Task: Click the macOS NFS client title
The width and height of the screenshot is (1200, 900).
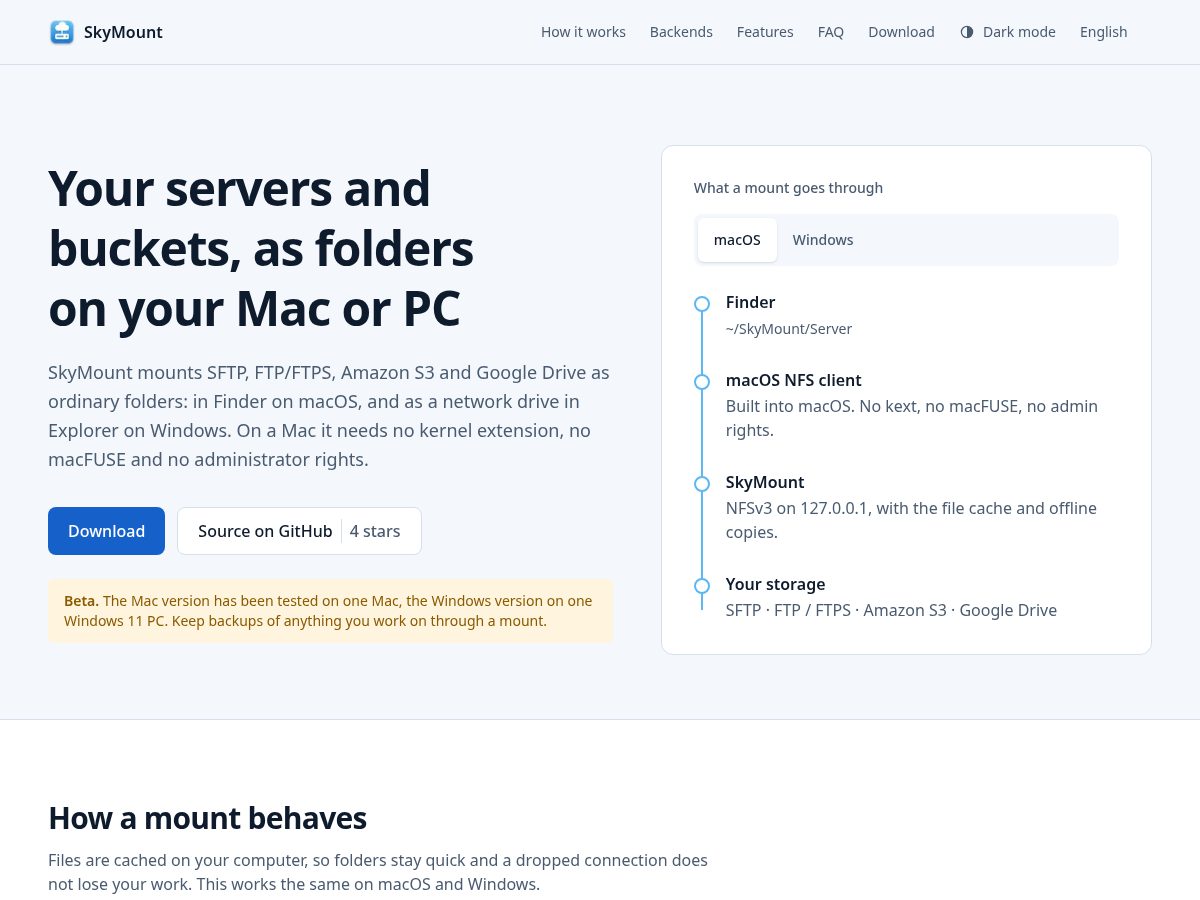Action: coord(793,380)
